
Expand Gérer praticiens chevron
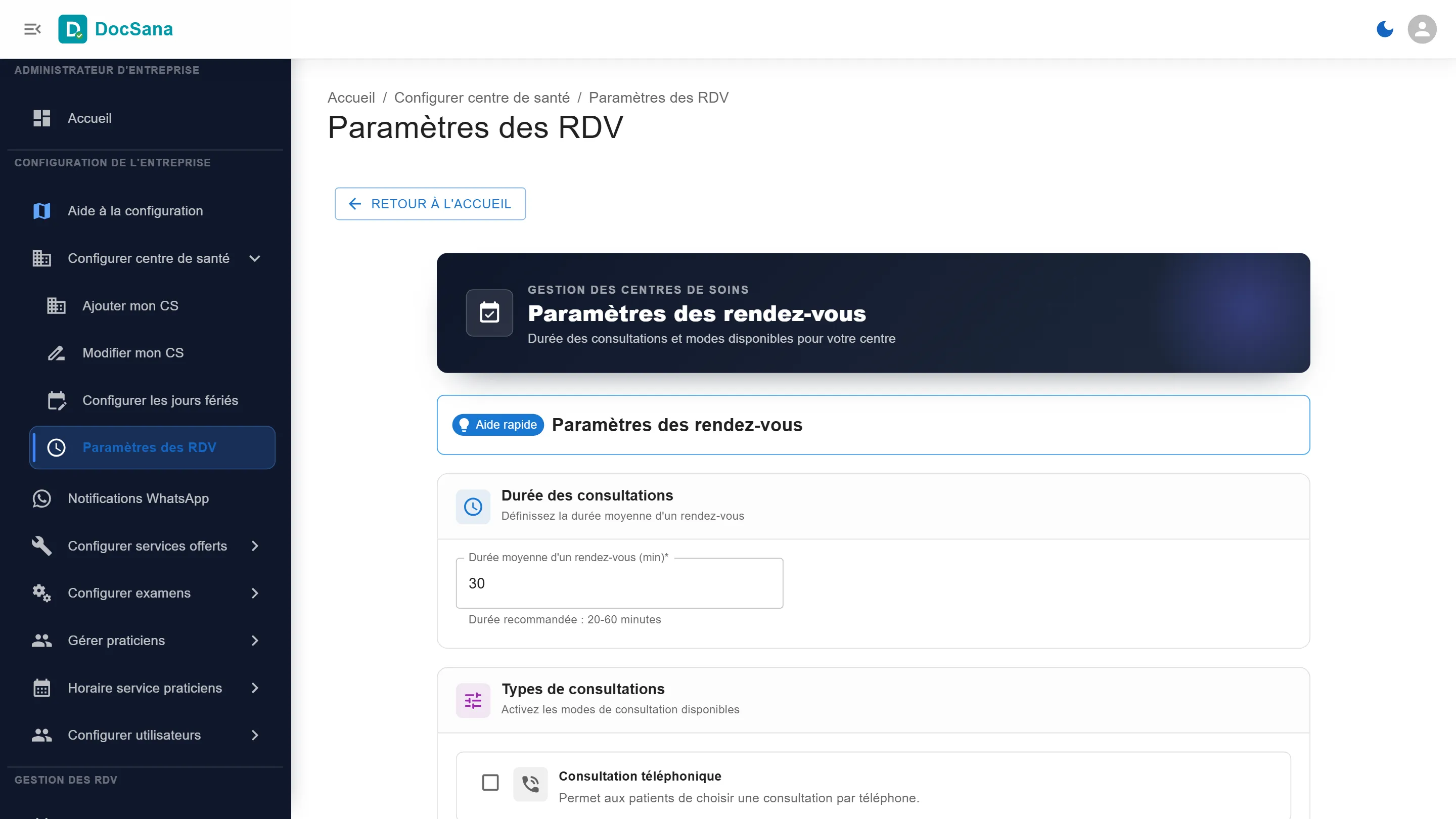[255, 641]
